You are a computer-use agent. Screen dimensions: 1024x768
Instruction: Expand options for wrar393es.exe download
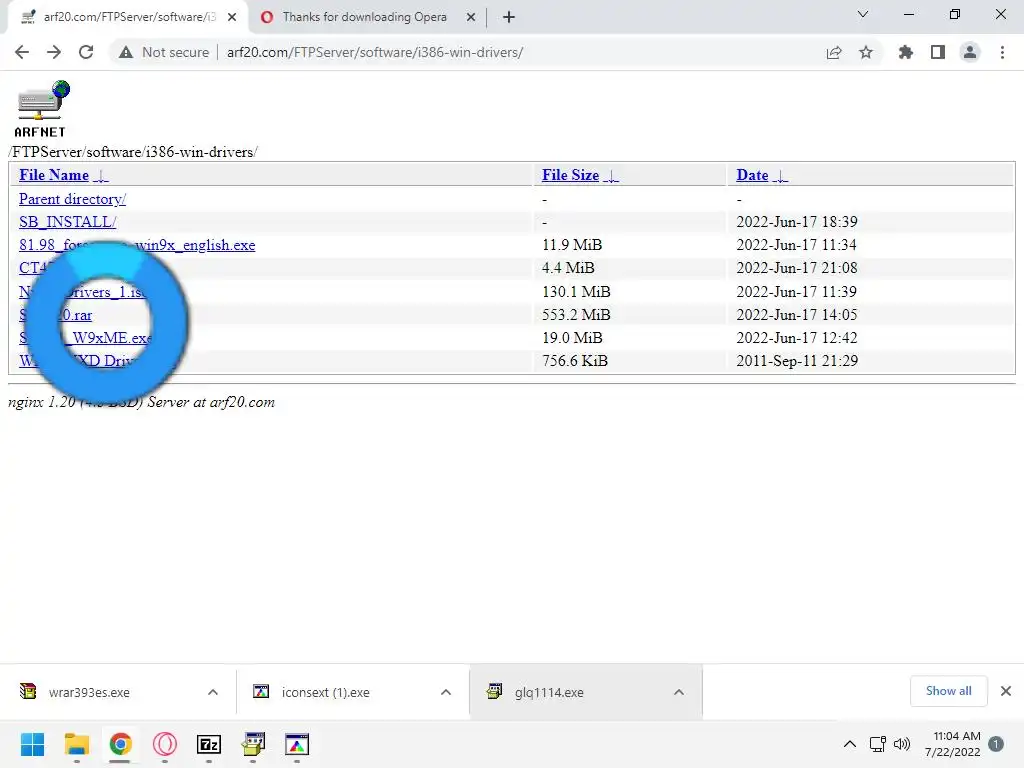[213, 692]
